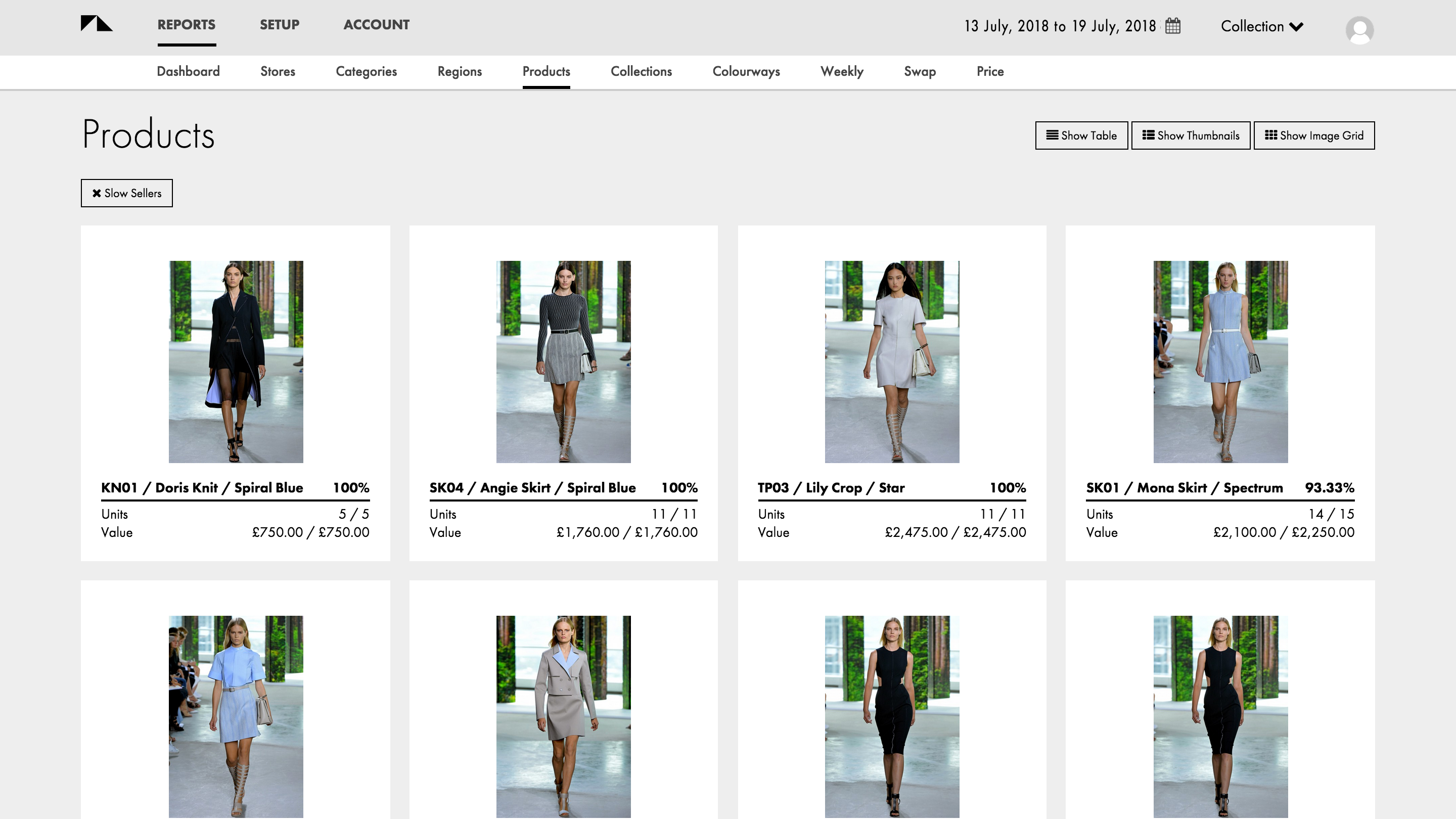The width and height of the screenshot is (1456, 819).
Task: Switch to the Price tab
Action: click(x=990, y=72)
